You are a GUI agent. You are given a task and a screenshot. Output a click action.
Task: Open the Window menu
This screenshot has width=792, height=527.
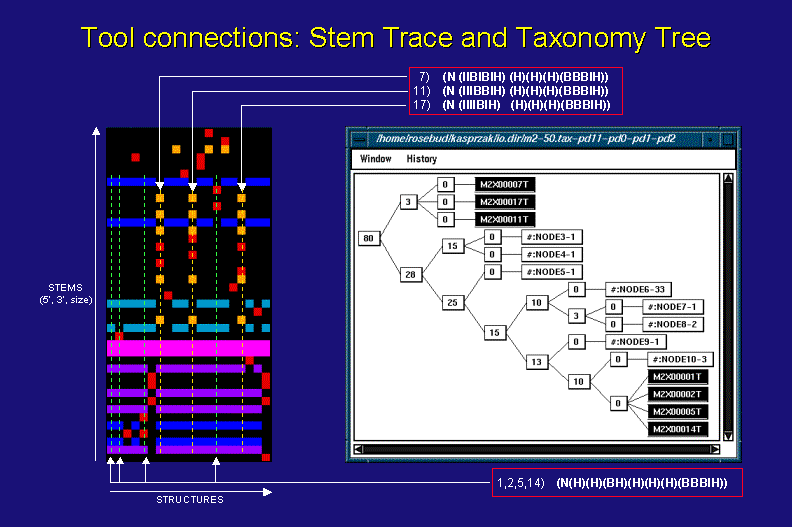coord(376,159)
